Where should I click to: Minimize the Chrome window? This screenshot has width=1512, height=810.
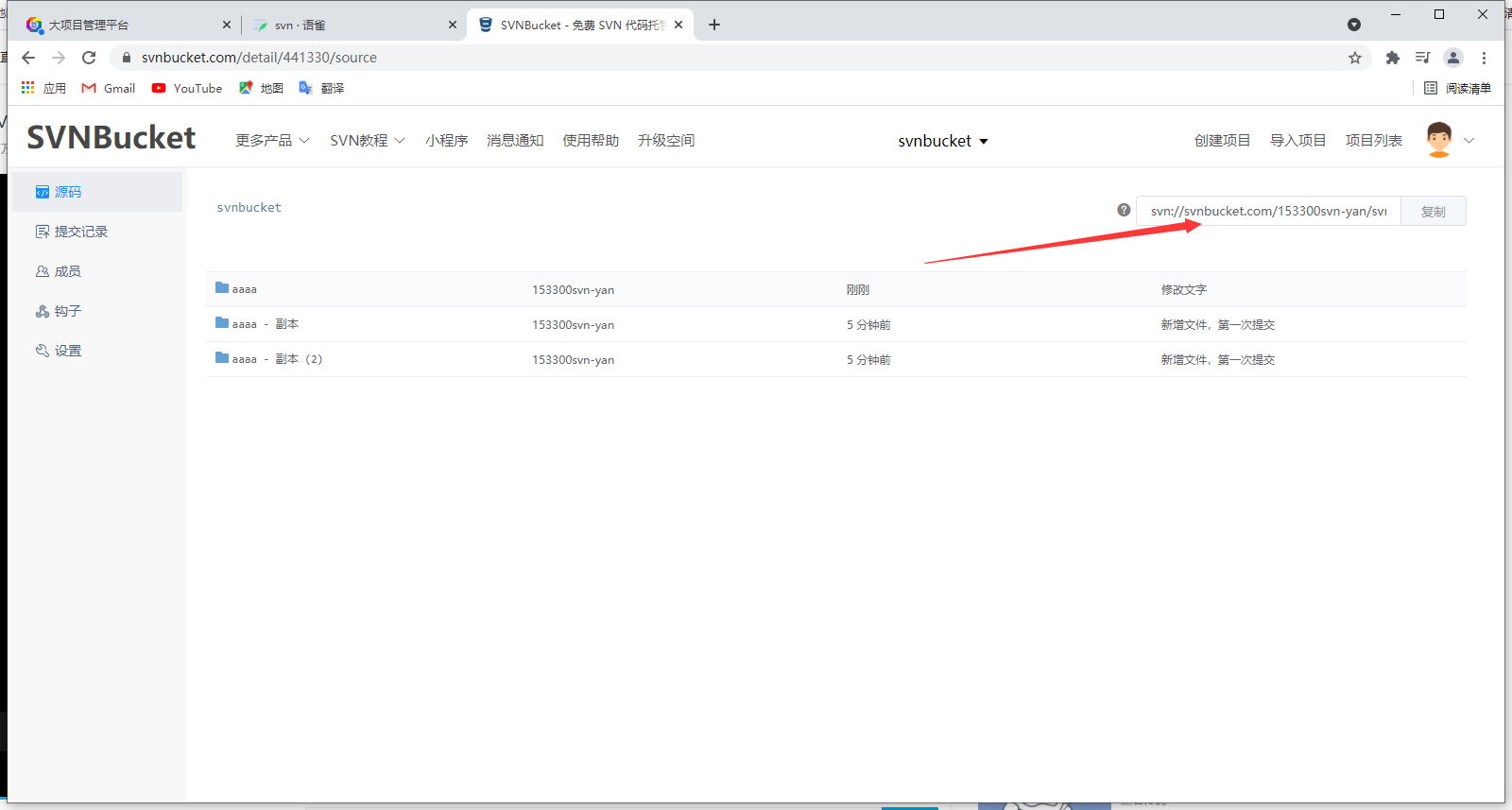[1396, 14]
